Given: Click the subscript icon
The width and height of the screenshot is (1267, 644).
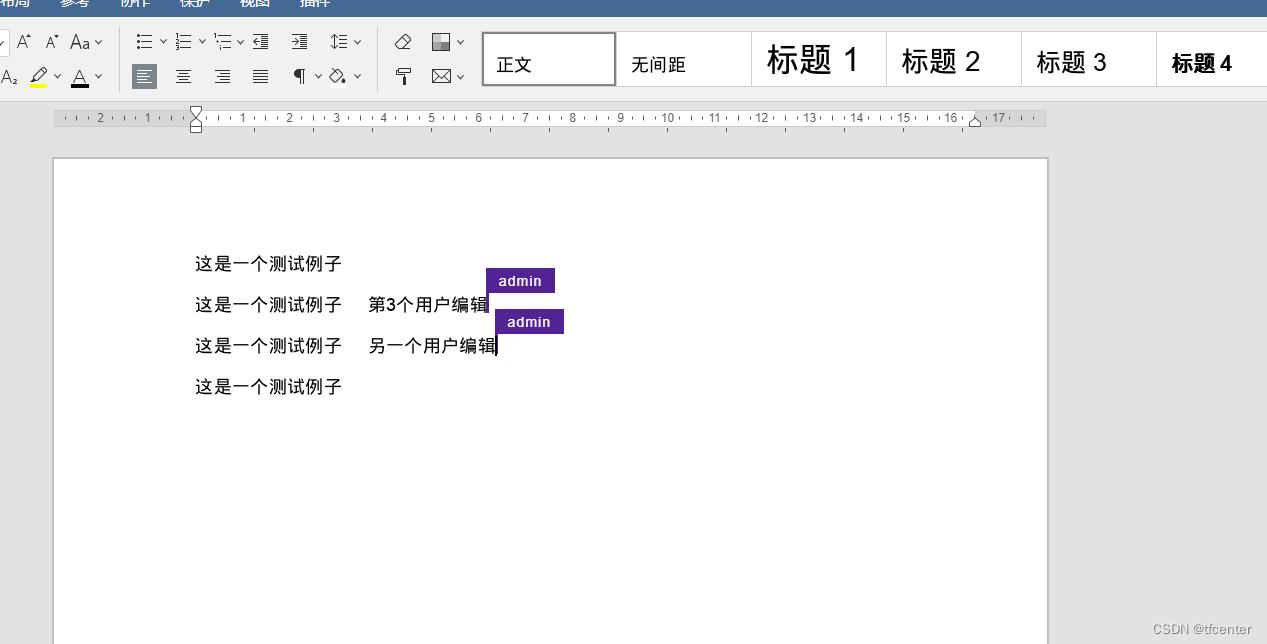Looking at the screenshot, I should [x=8, y=78].
